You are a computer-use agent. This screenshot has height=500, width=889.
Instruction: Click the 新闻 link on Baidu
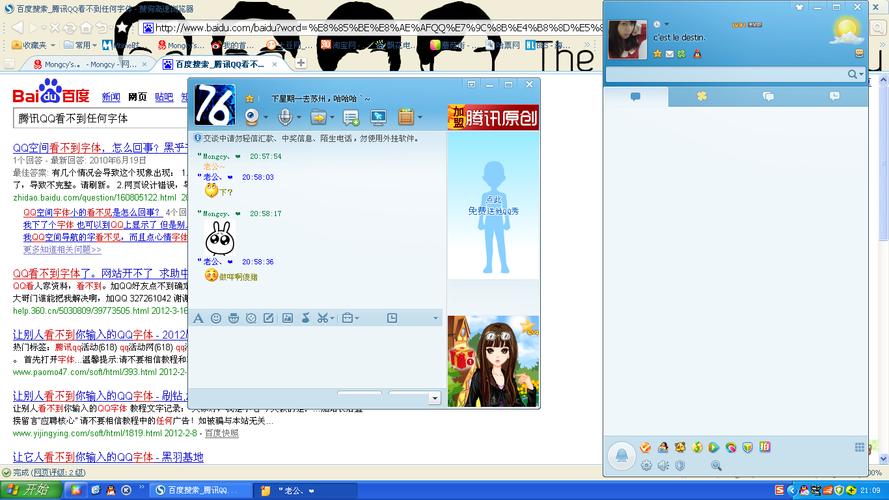(x=111, y=97)
